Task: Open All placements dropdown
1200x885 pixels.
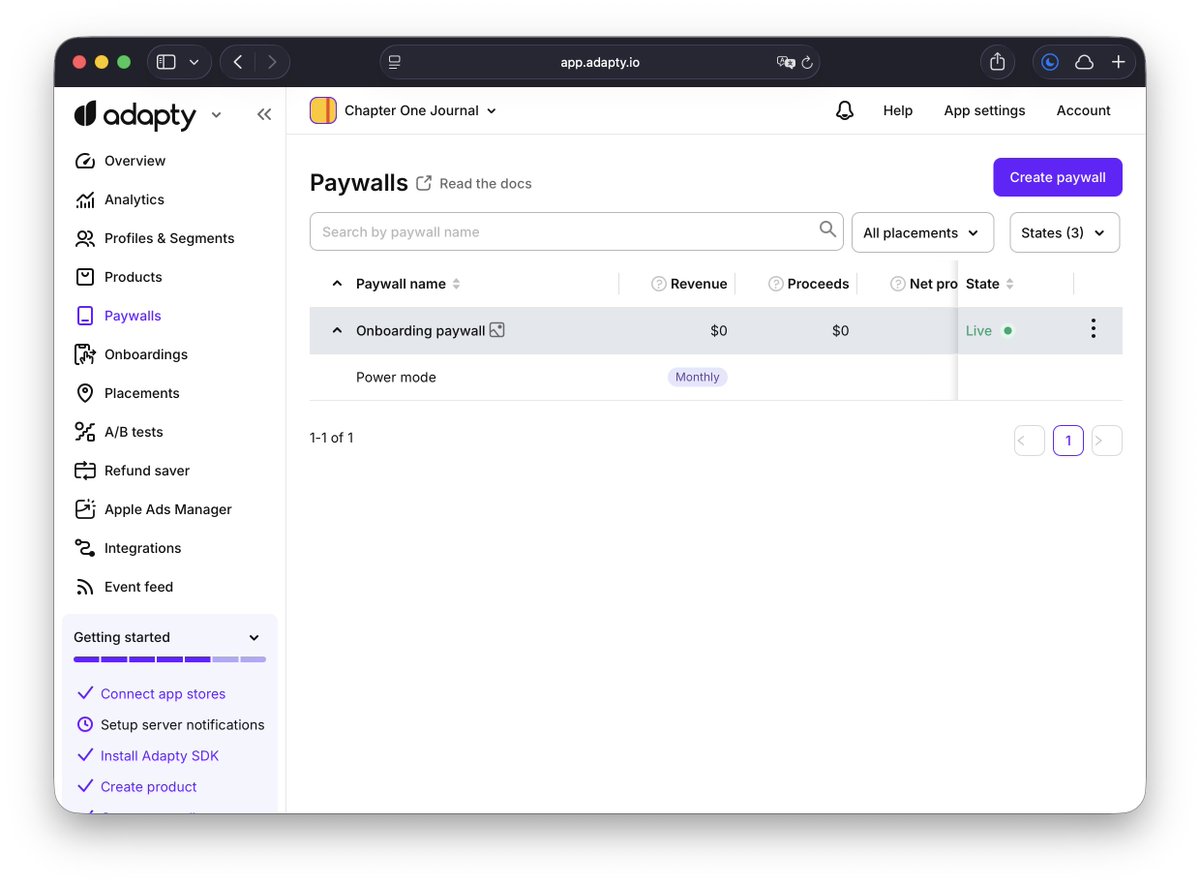Action: (923, 233)
